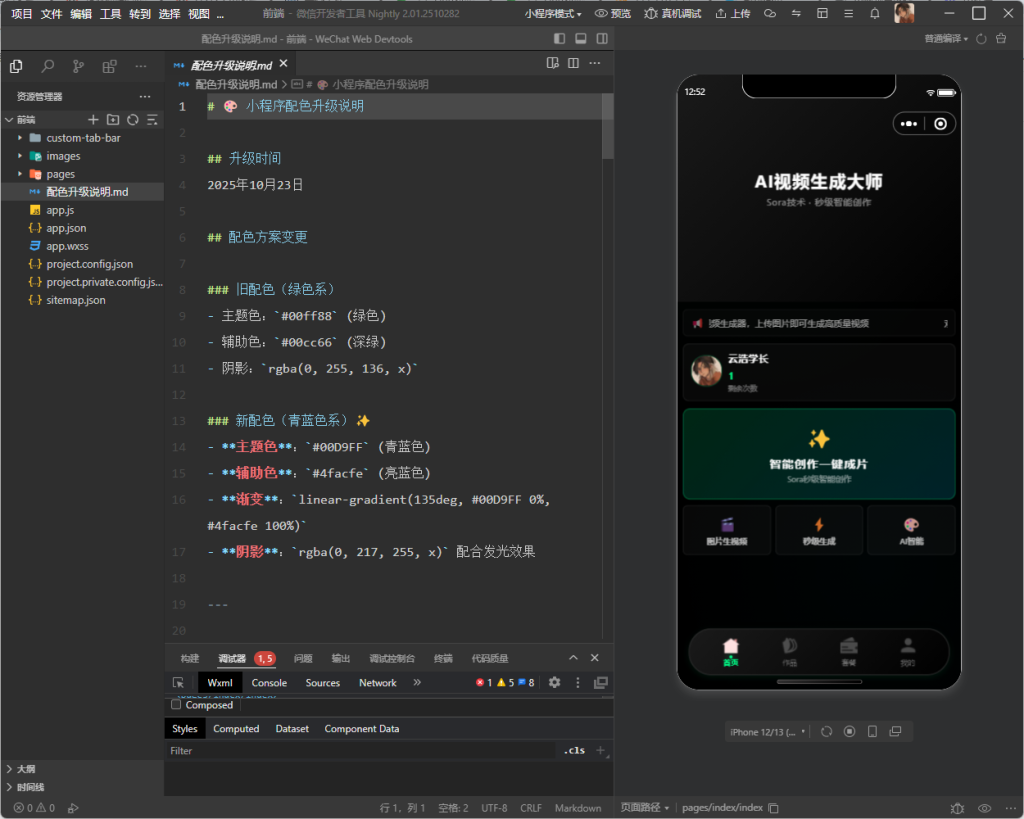Switch to the Computed styles tab
This screenshot has height=819, width=1024.
coord(236,728)
